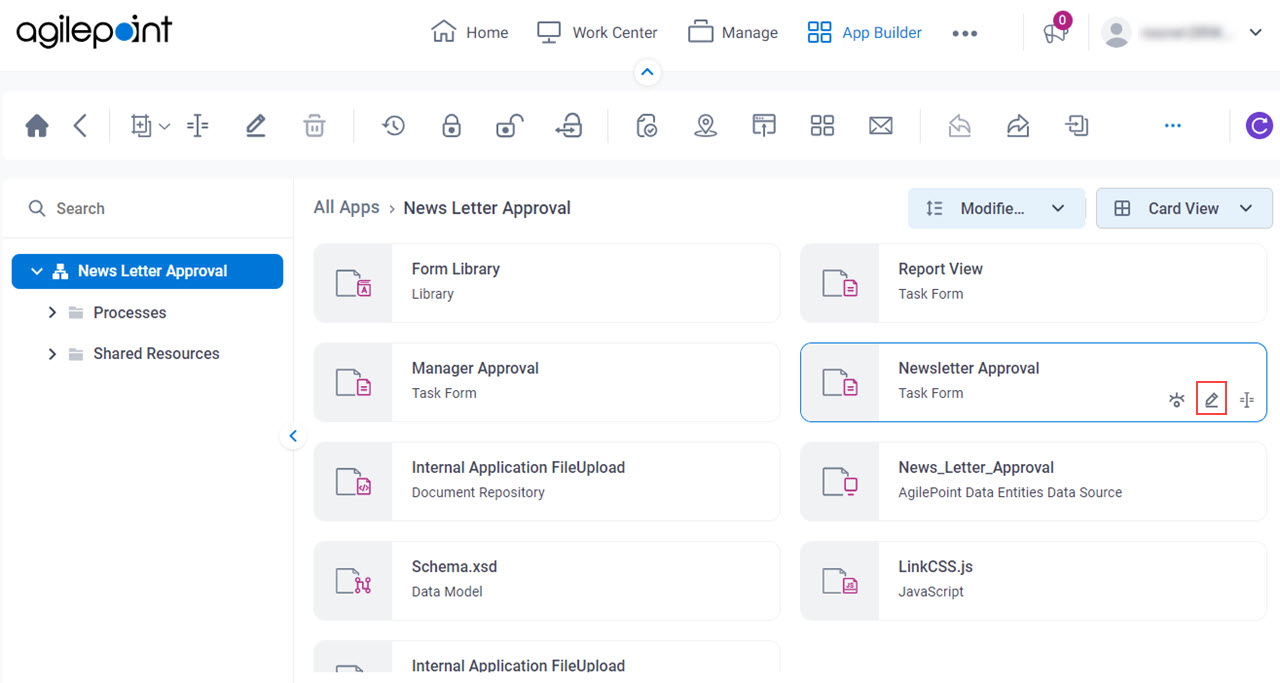Open the Modified sort dropdown
Viewport: 1280px width, 683px height.
point(996,208)
